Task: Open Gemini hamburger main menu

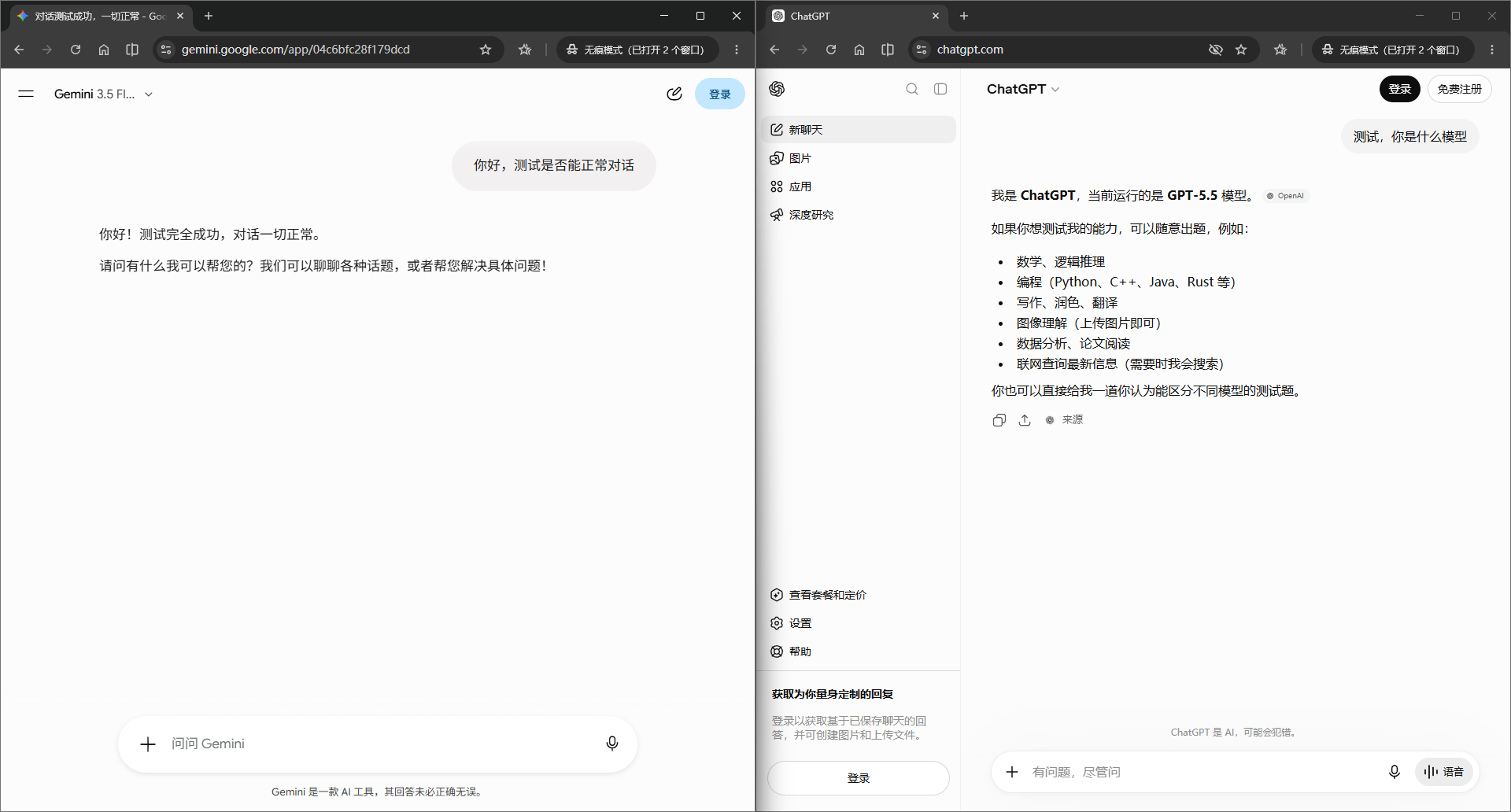Action: (x=26, y=94)
